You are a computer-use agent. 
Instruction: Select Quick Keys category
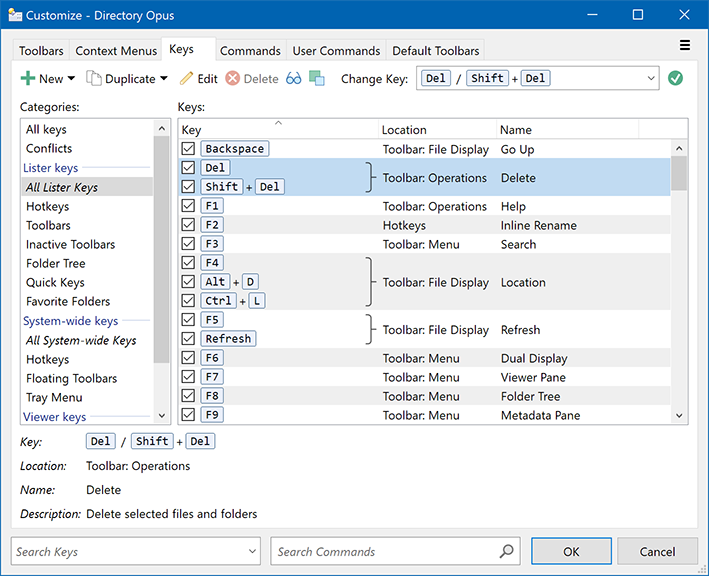coord(87,282)
